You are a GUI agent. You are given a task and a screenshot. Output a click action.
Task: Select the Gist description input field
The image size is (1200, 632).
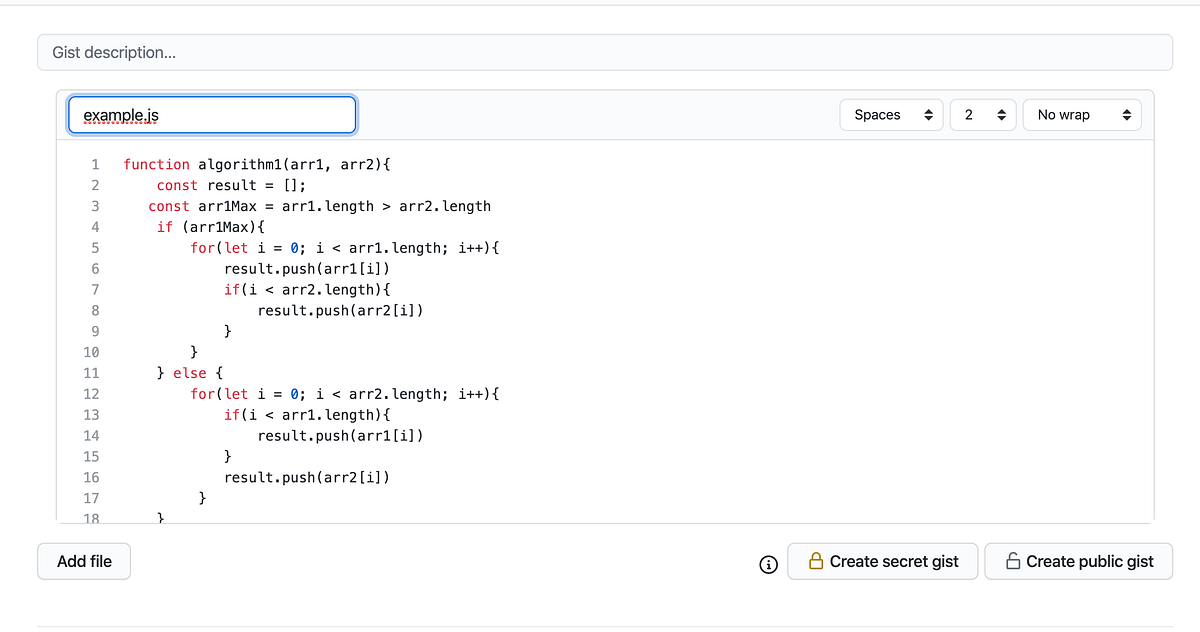[x=600, y=51]
